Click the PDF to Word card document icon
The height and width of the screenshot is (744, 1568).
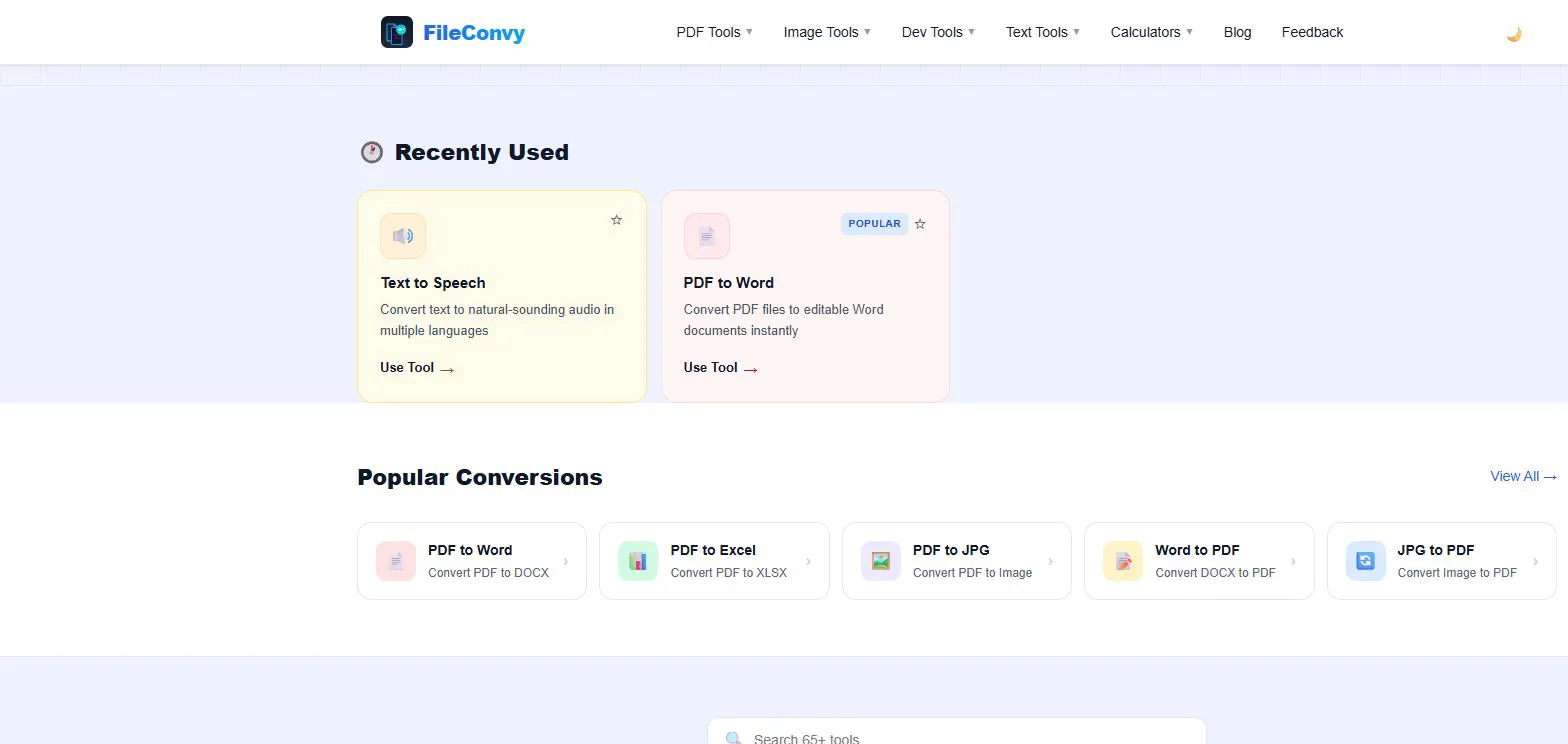pyautogui.click(x=707, y=236)
